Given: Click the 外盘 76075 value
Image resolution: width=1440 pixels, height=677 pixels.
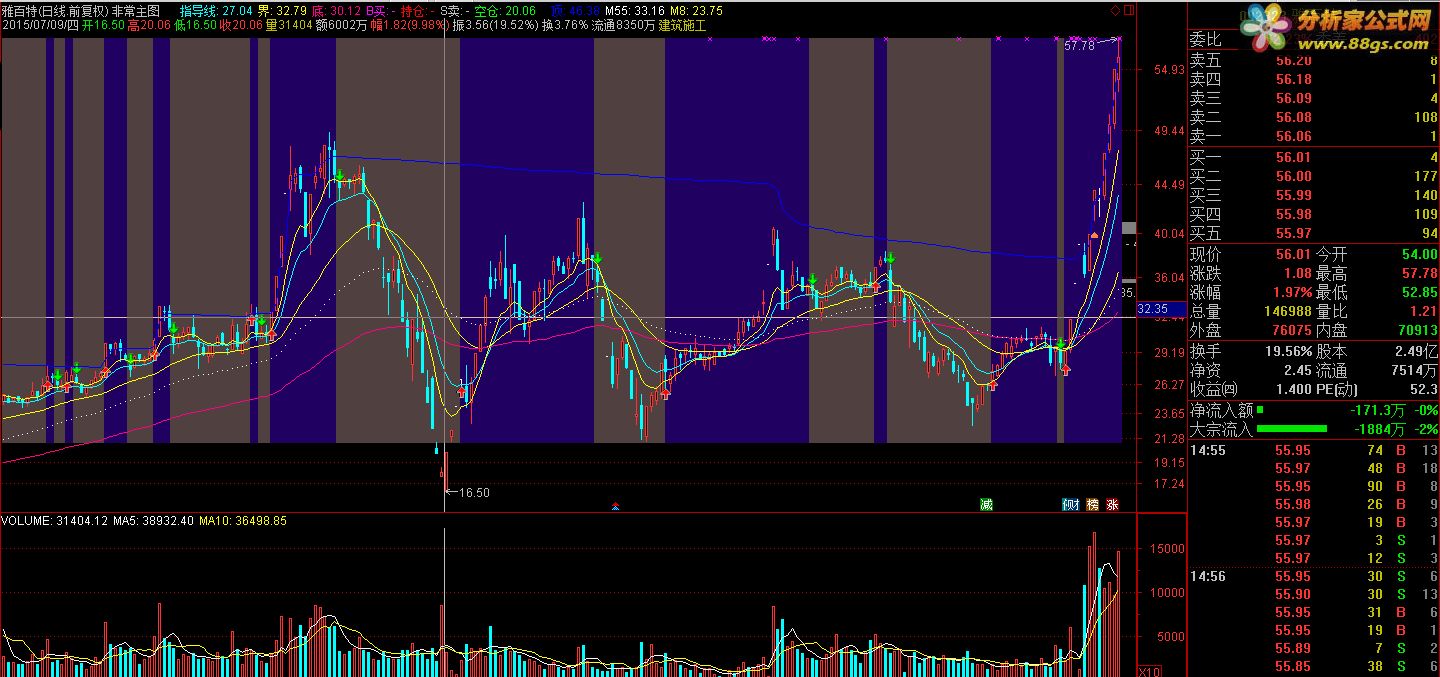Looking at the screenshot, I should (1290, 330).
